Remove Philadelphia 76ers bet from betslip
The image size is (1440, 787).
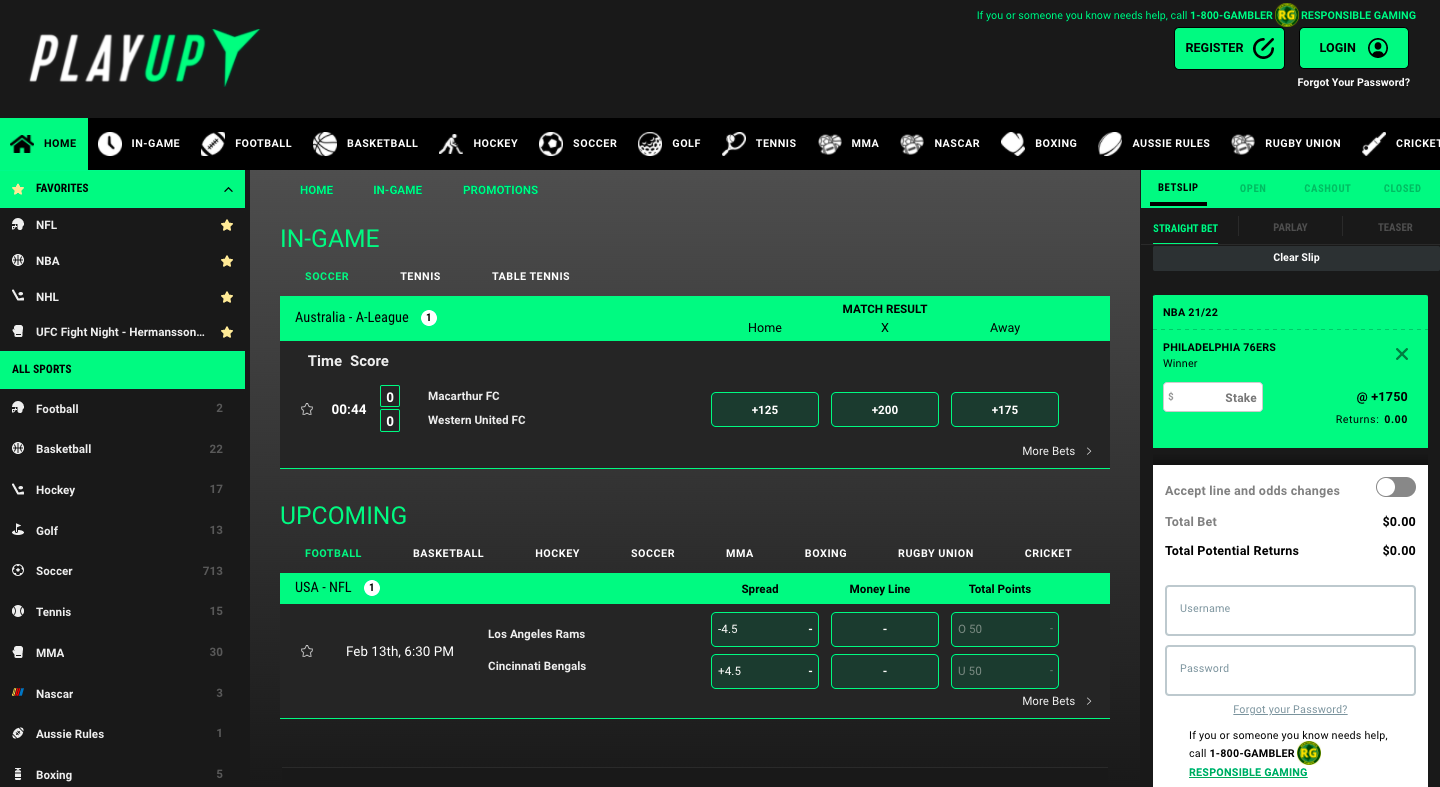tap(1401, 354)
